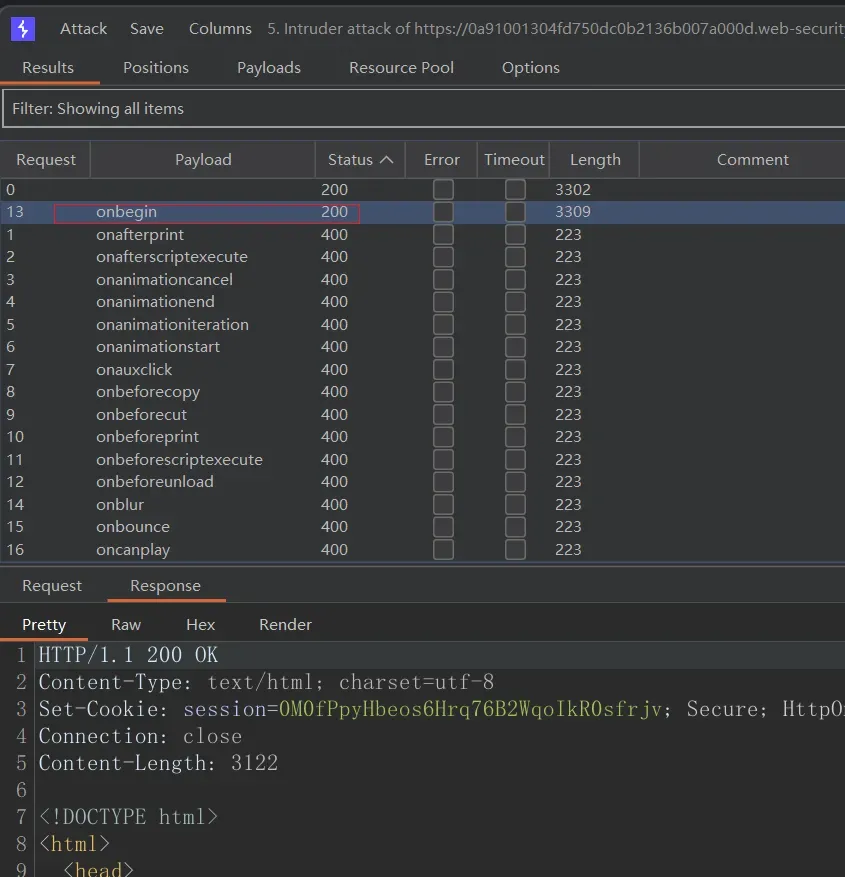Select the onanimationcancel payload row
The height and width of the screenshot is (877, 845).
423,280
